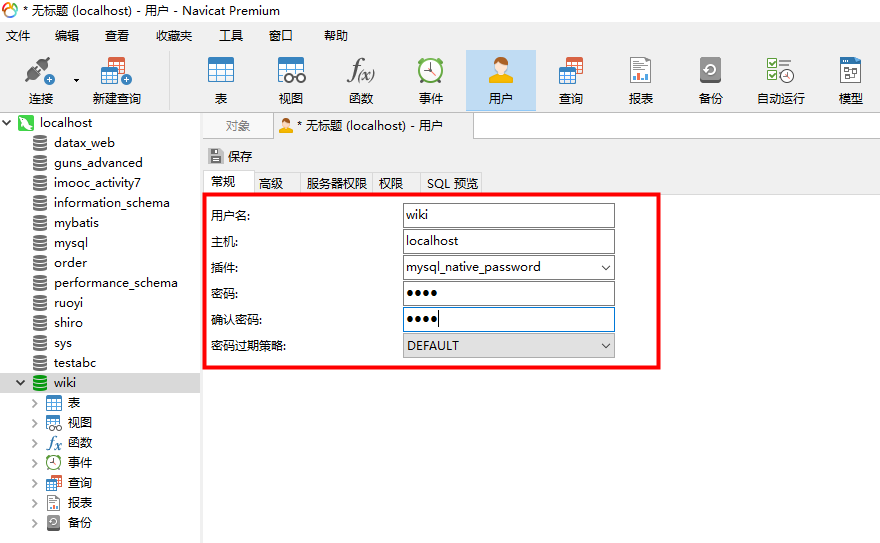Open the 连接 connection tool
The height and width of the screenshot is (543, 880).
point(40,81)
